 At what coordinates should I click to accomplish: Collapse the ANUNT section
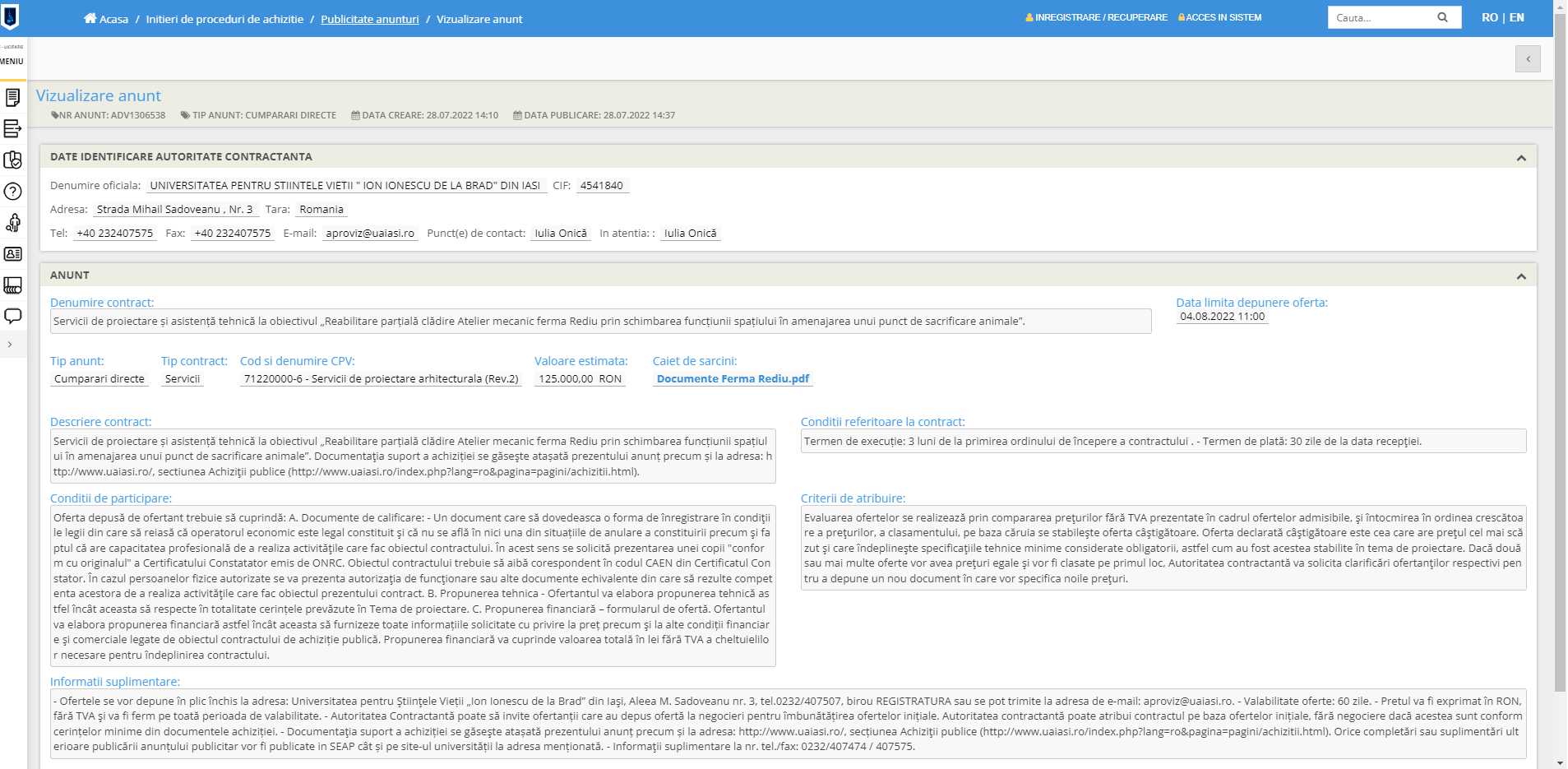click(x=1520, y=276)
